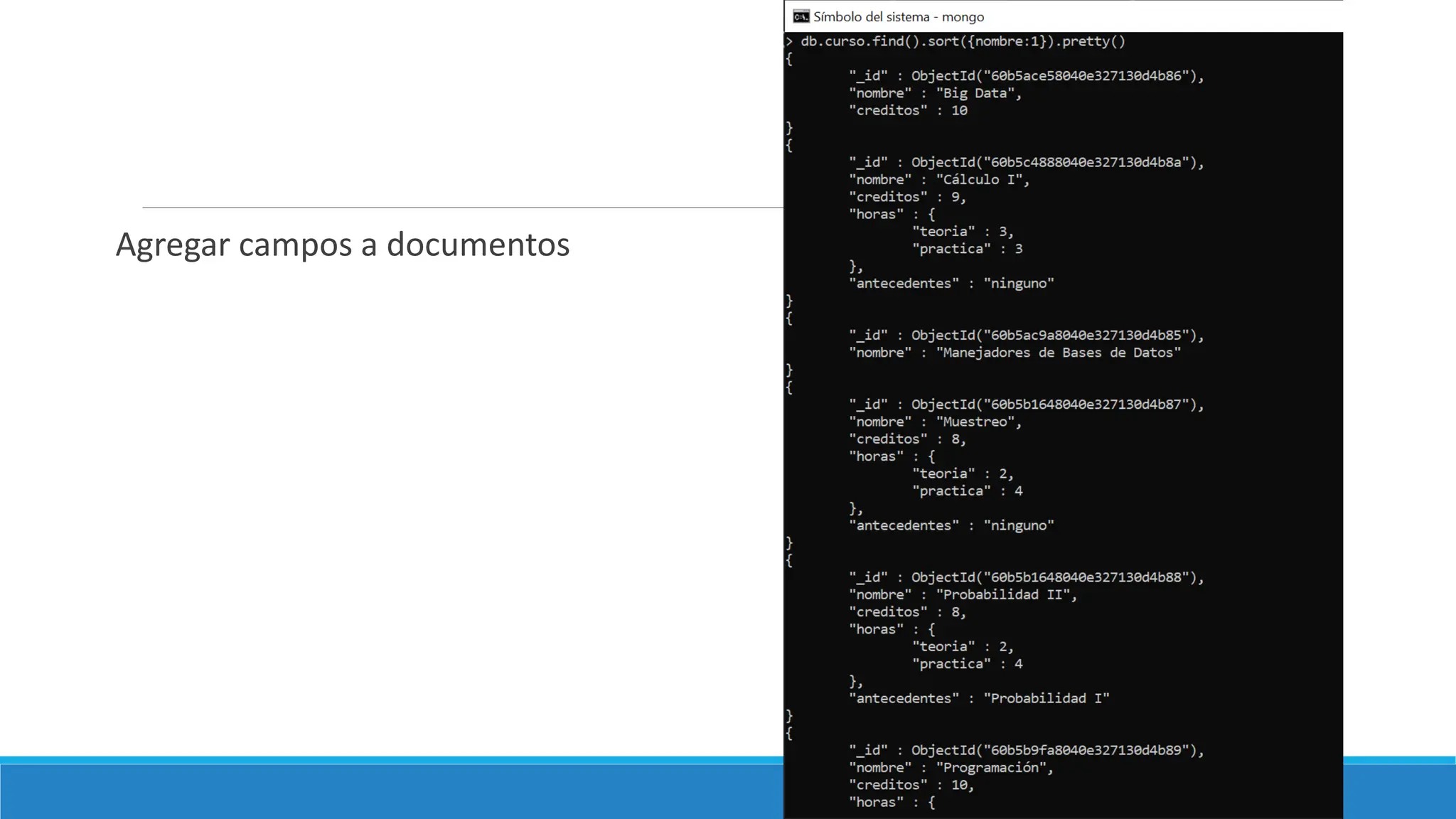The height and width of the screenshot is (819, 1456).
Task: Click the ObjectId ending in 4b85
Action: (x=1057, y=336)
